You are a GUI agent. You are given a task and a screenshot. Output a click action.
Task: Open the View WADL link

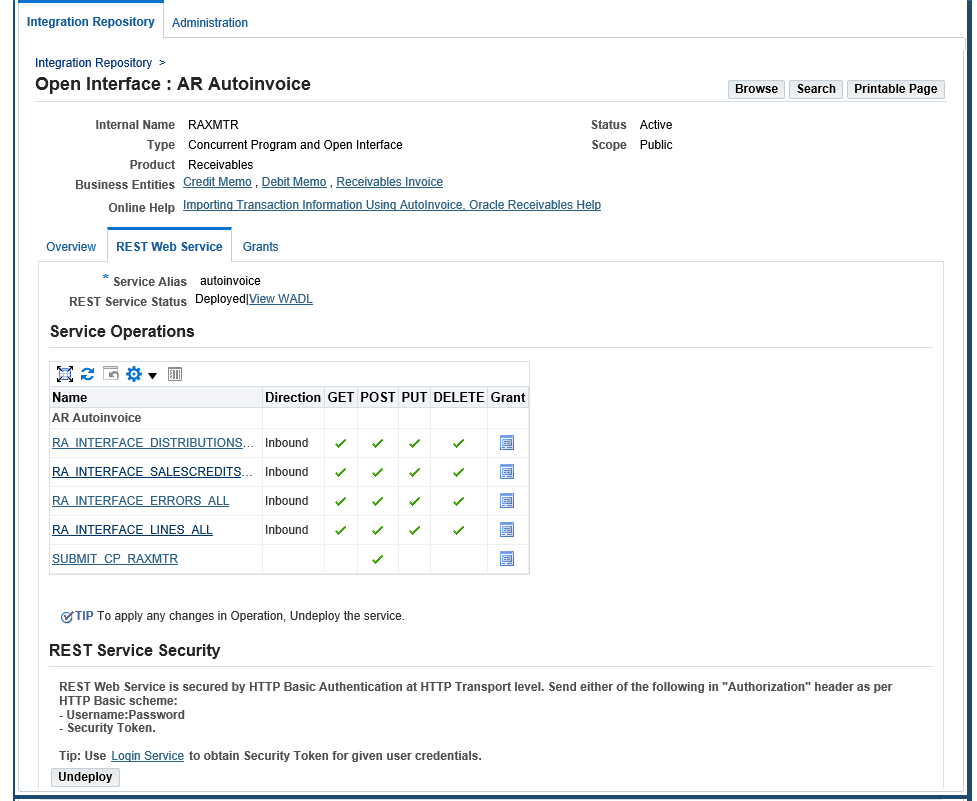(x=281, y=299)
